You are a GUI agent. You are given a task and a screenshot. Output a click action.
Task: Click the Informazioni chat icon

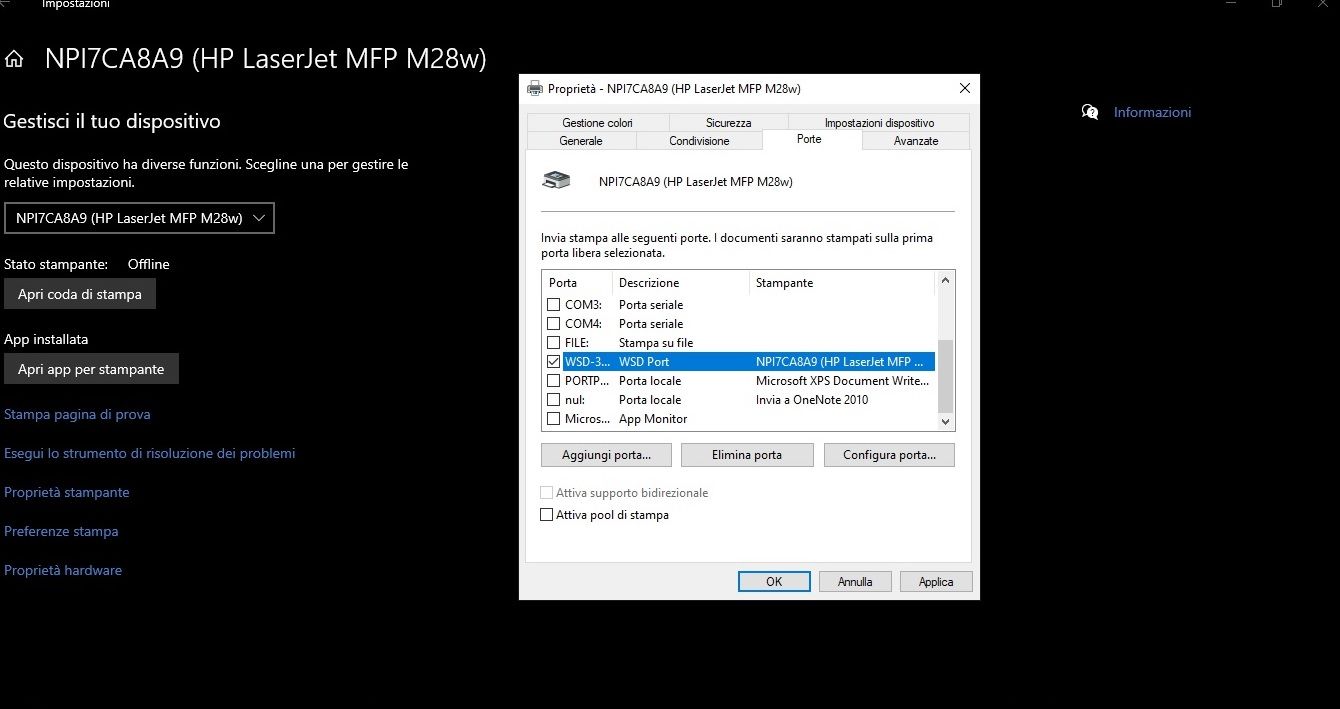[x=1090, y=112]
